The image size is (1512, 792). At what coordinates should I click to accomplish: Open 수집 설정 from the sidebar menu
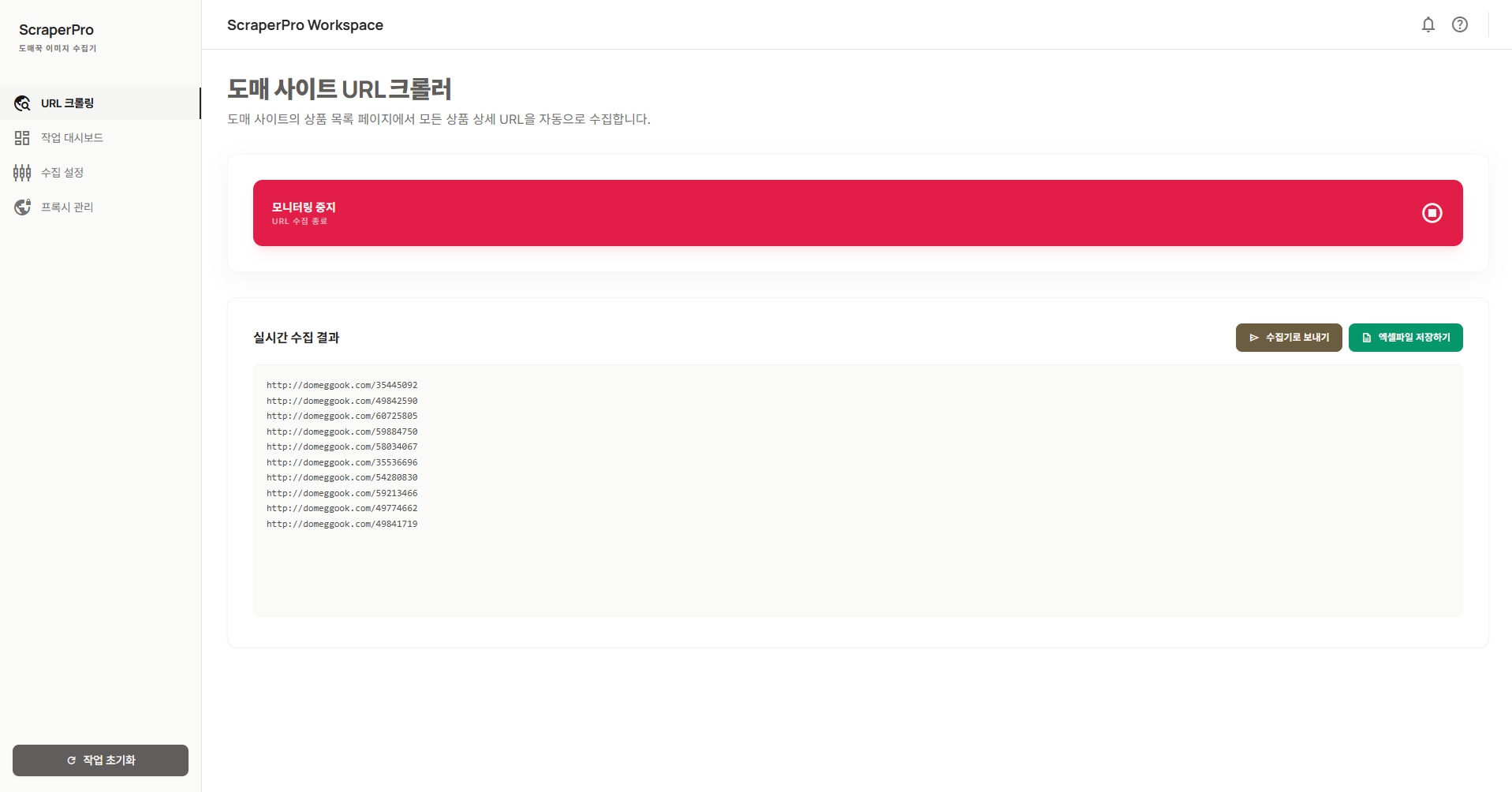62,172
